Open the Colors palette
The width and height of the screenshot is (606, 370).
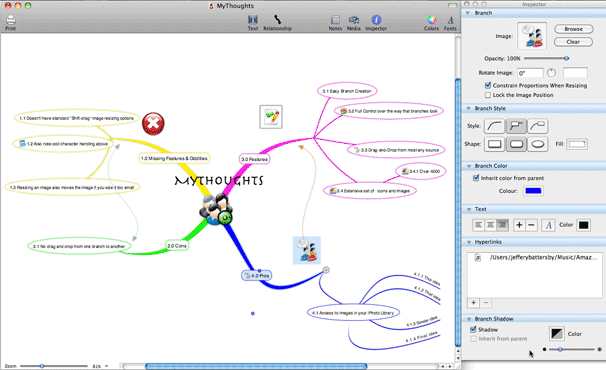point(431,23)
